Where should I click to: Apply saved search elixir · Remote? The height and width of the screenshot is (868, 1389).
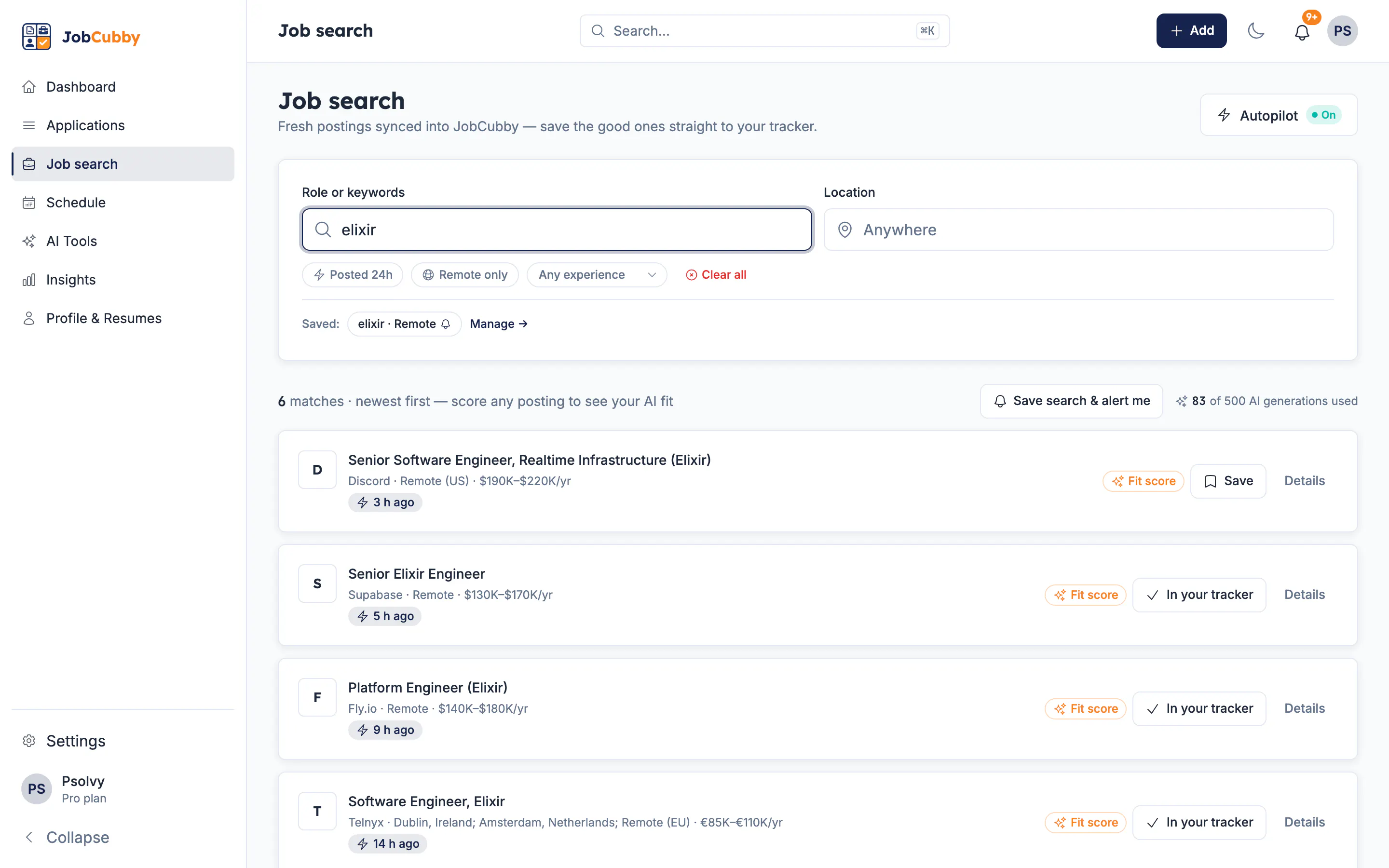click(x=404, y=324)
